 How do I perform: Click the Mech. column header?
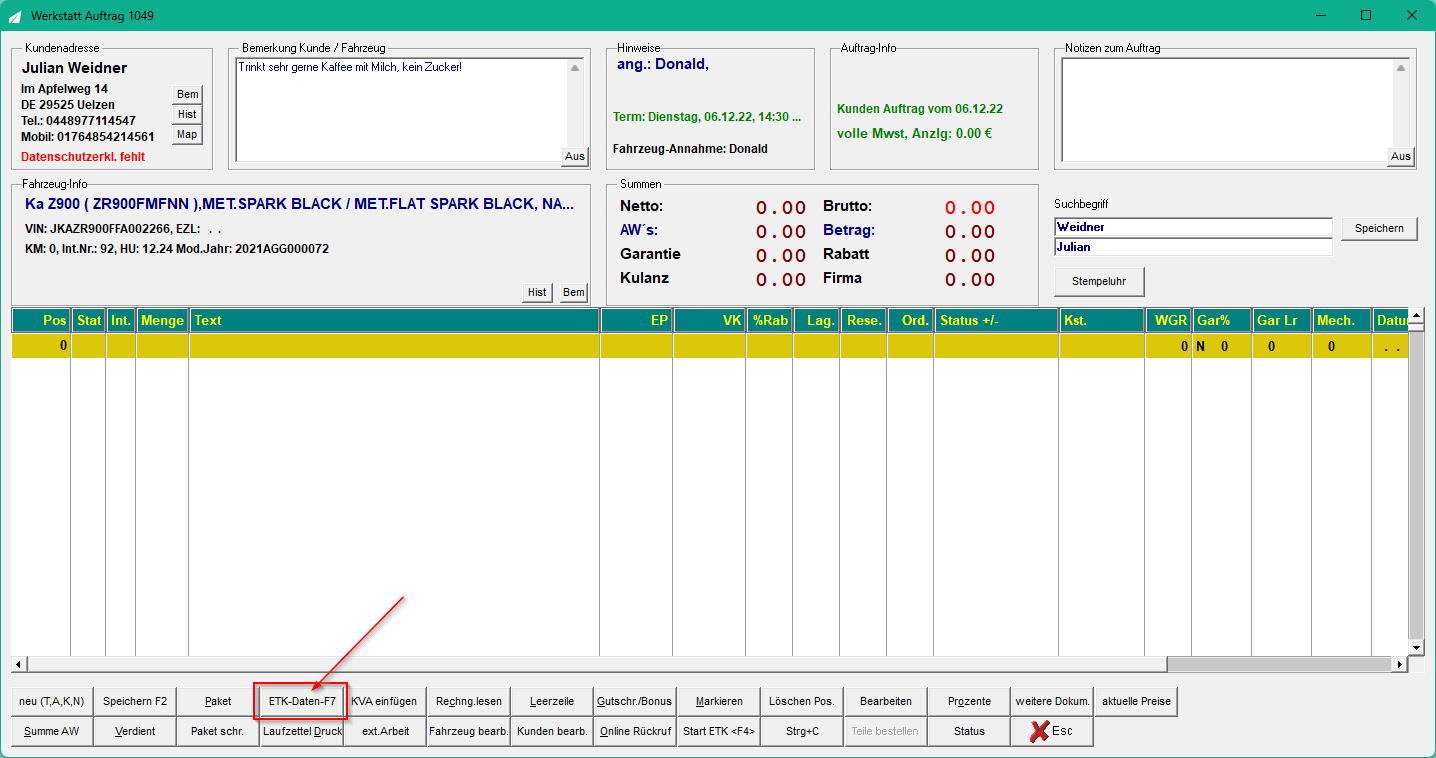(1342, 320)
